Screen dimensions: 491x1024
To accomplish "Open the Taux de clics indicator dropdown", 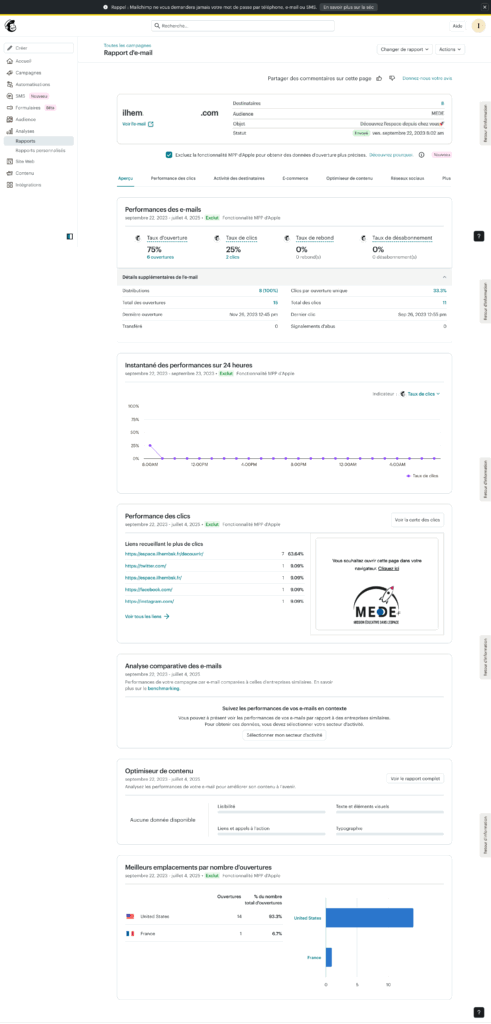I will (423, 394).
